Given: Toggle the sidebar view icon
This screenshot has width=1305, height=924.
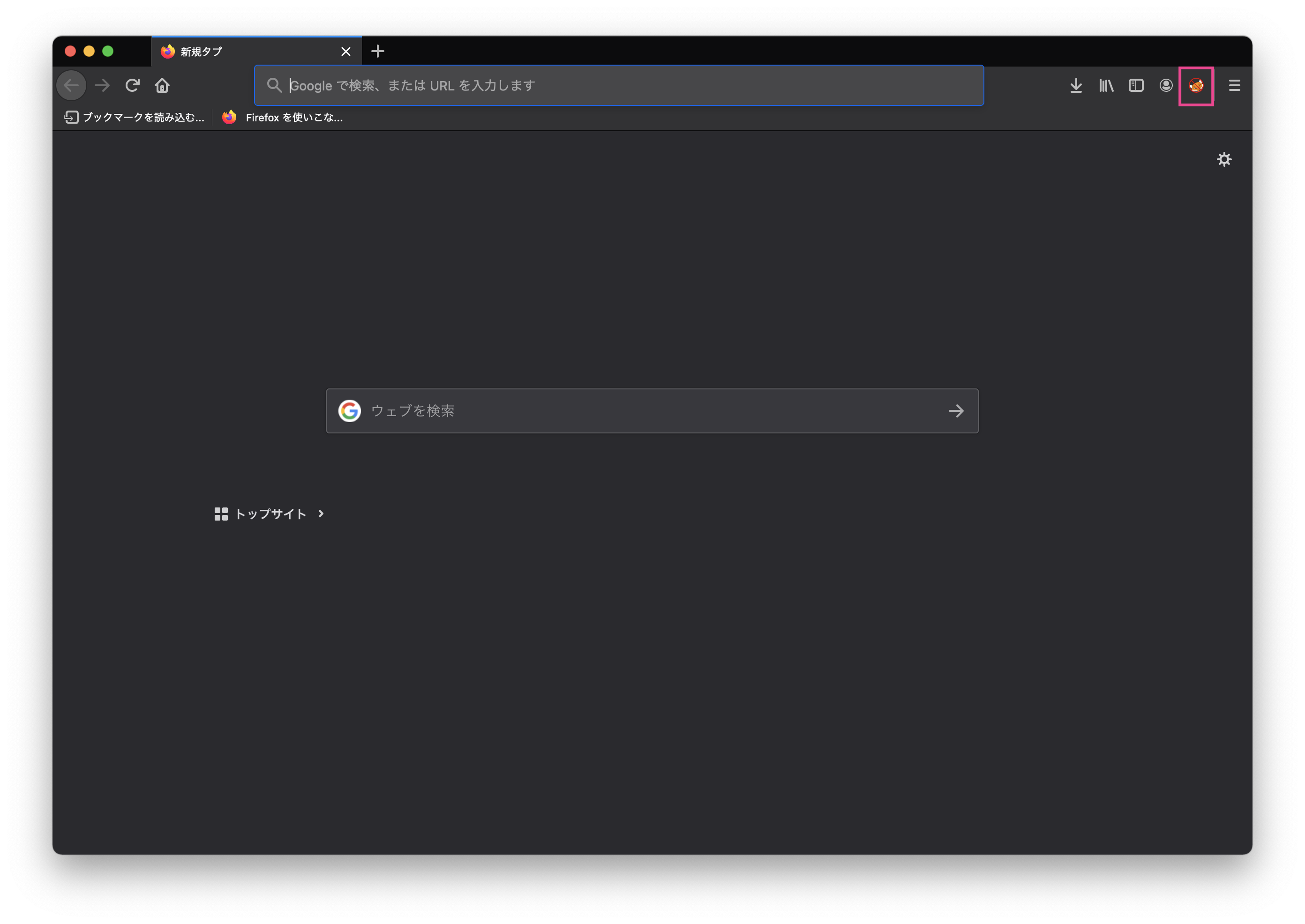Looking at the screenshot, I should pyautogui.click(x=1136, y=85).
